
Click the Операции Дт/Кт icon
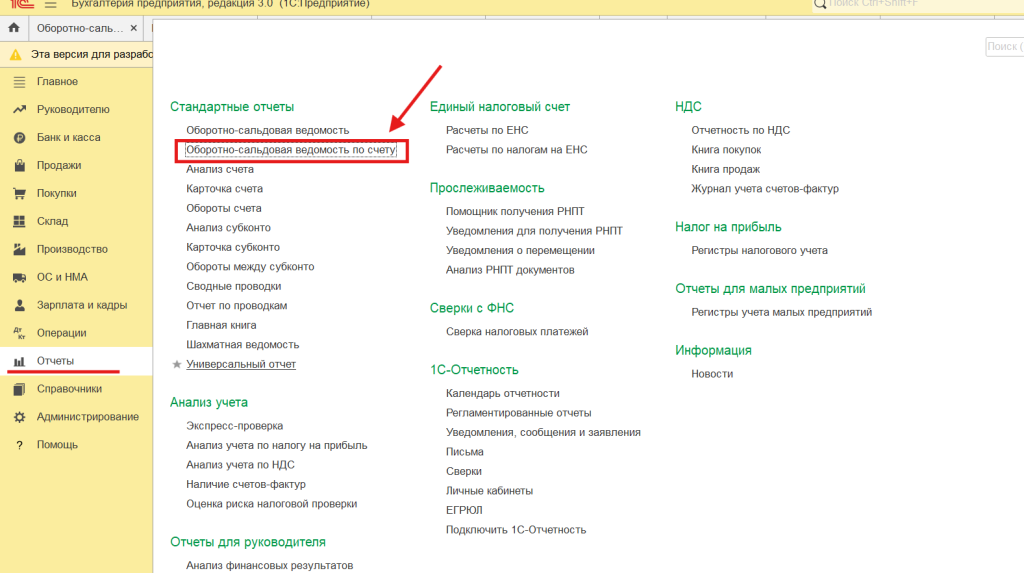pyautogui.click(x=20, y=333)
